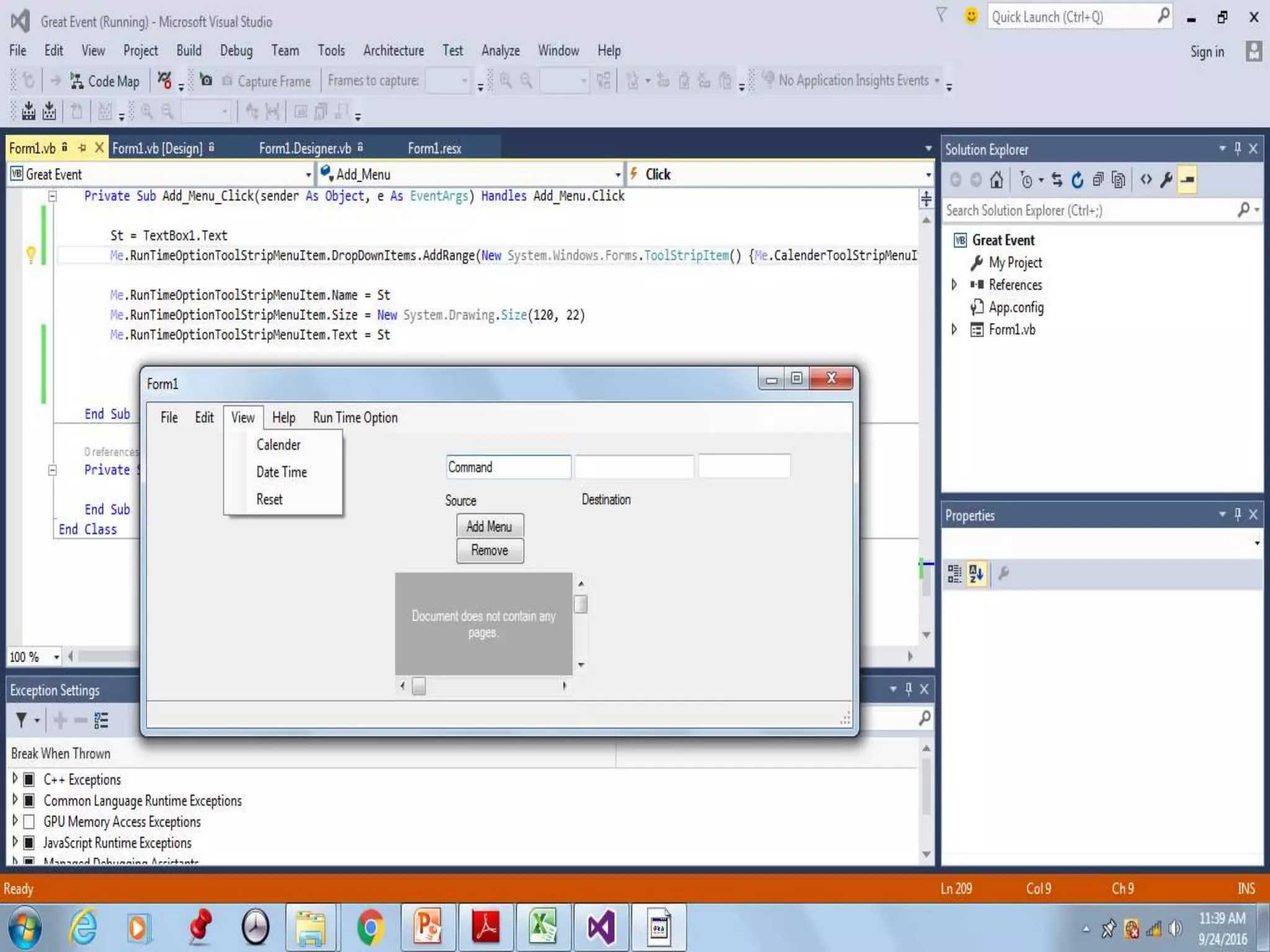Click the Alphabetical sort icon in Properties panel
The image size is (1270, 952).
(976, 574)
